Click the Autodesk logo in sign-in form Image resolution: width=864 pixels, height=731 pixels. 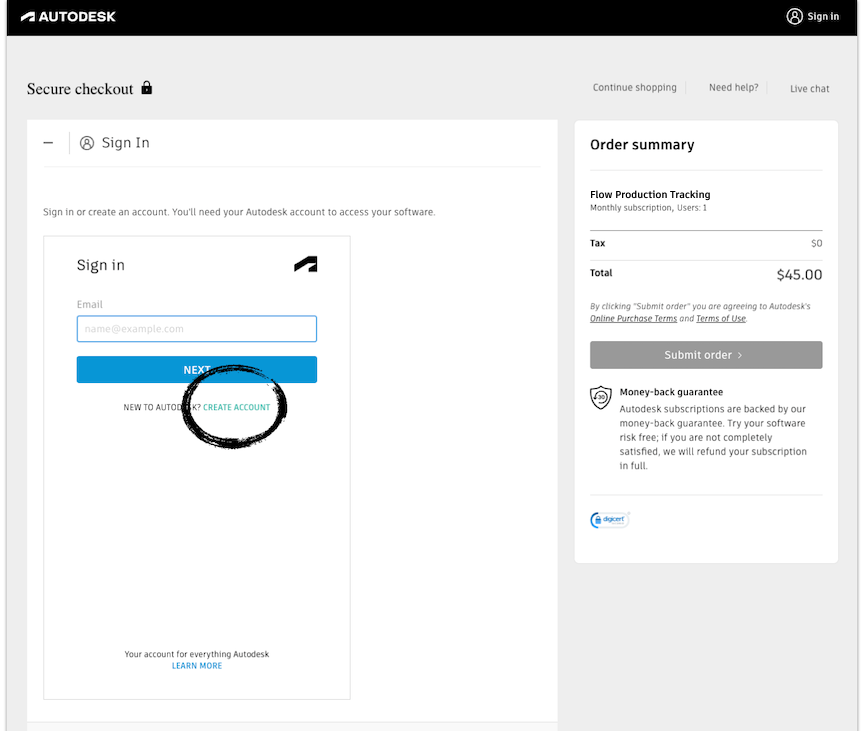click(x=306, y=264)
